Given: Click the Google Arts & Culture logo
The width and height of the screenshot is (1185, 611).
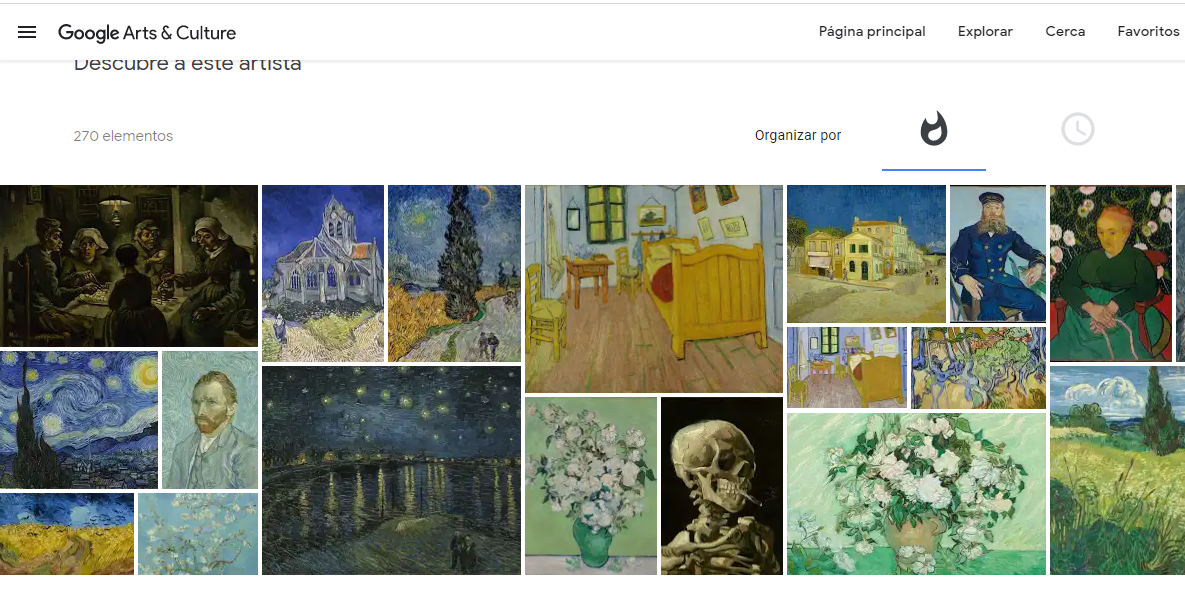Looking at the screenshot, I should (x=147, y=33).
